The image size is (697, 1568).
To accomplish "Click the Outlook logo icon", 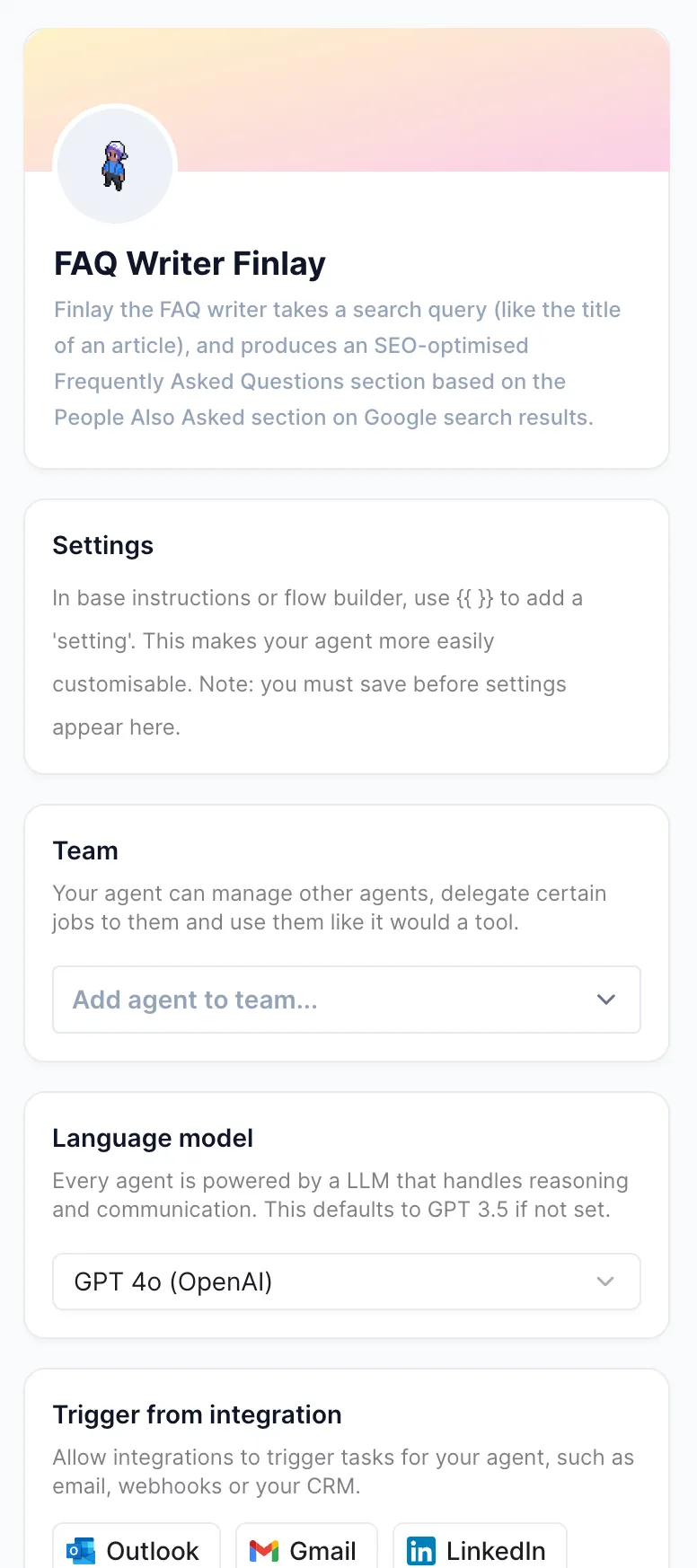I will click(x=81, y=1550).
